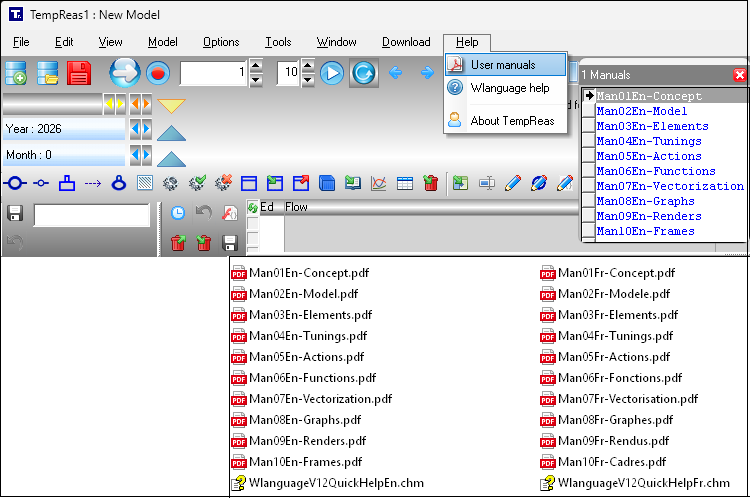Screen dimensions: 750x498
Task: Collapse the blue triangle next to Year
Action: pos(171,133)
